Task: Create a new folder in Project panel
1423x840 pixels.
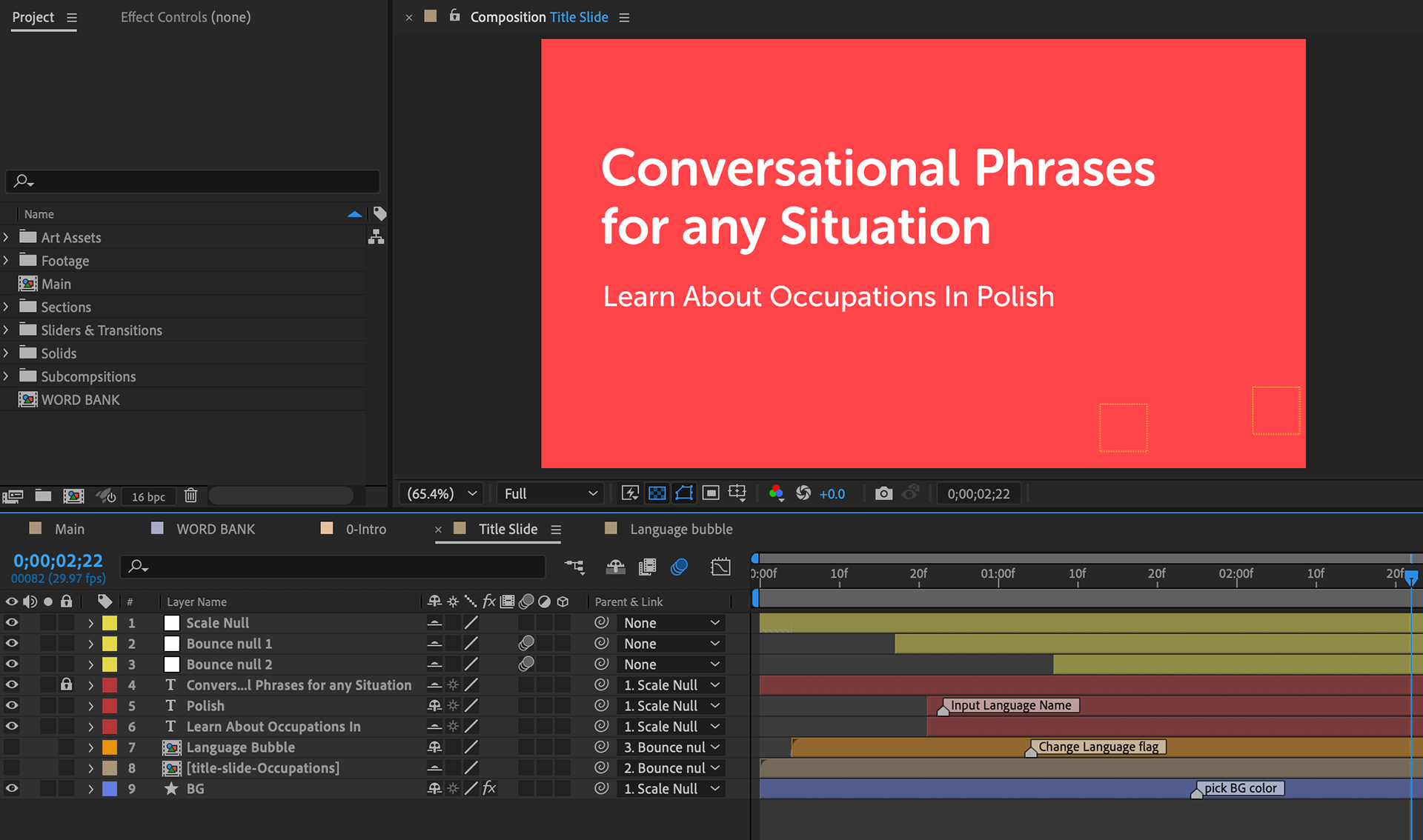Action: [43, 496]
